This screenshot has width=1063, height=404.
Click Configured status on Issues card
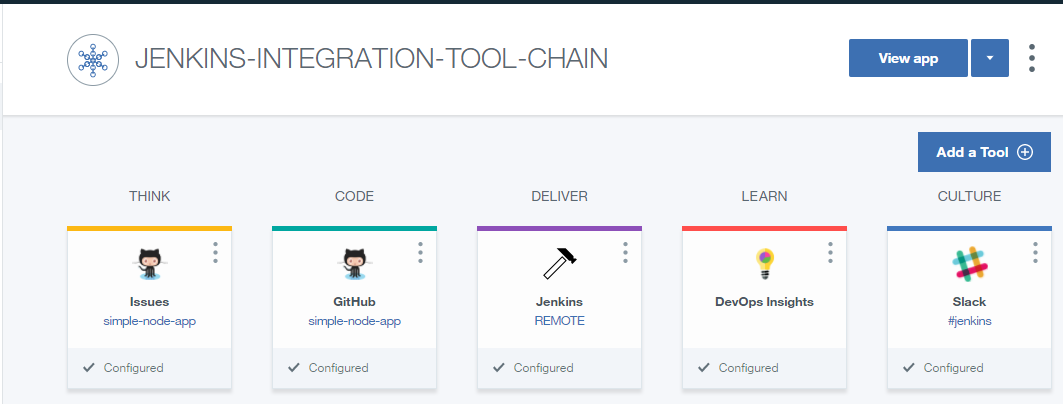pos(134,368)
